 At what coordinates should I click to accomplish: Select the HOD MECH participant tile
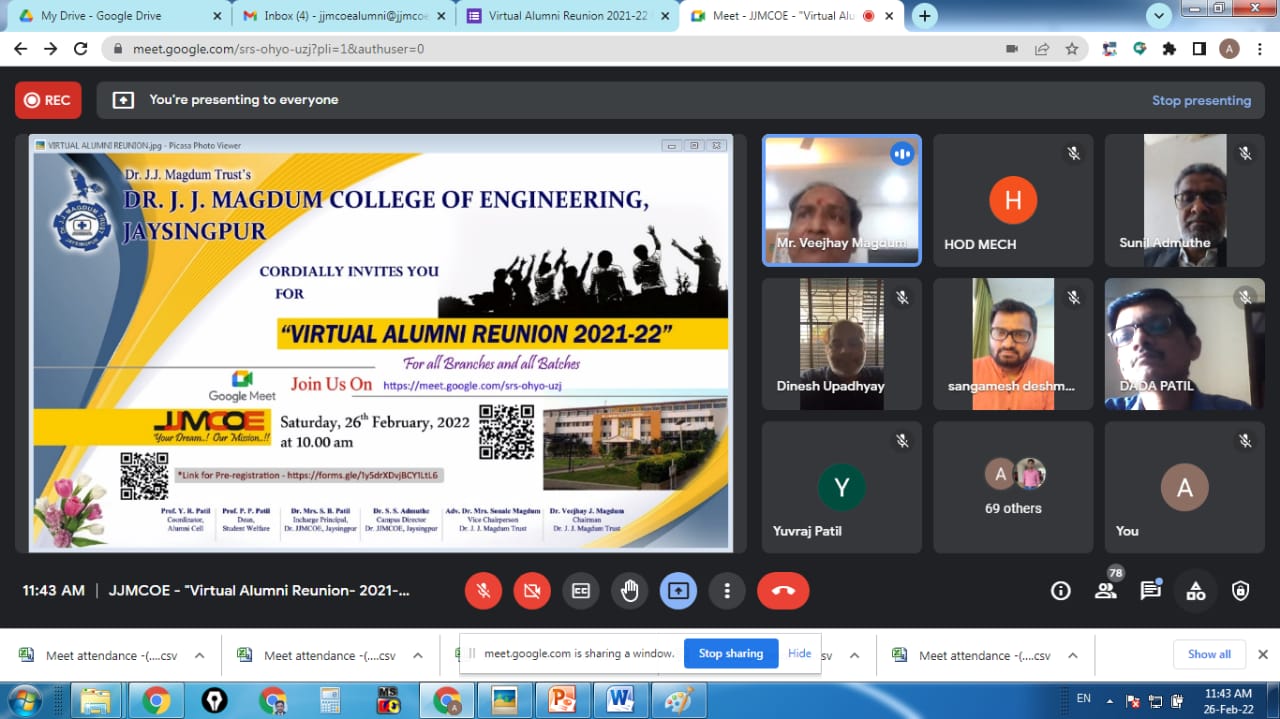(1014, 200)
